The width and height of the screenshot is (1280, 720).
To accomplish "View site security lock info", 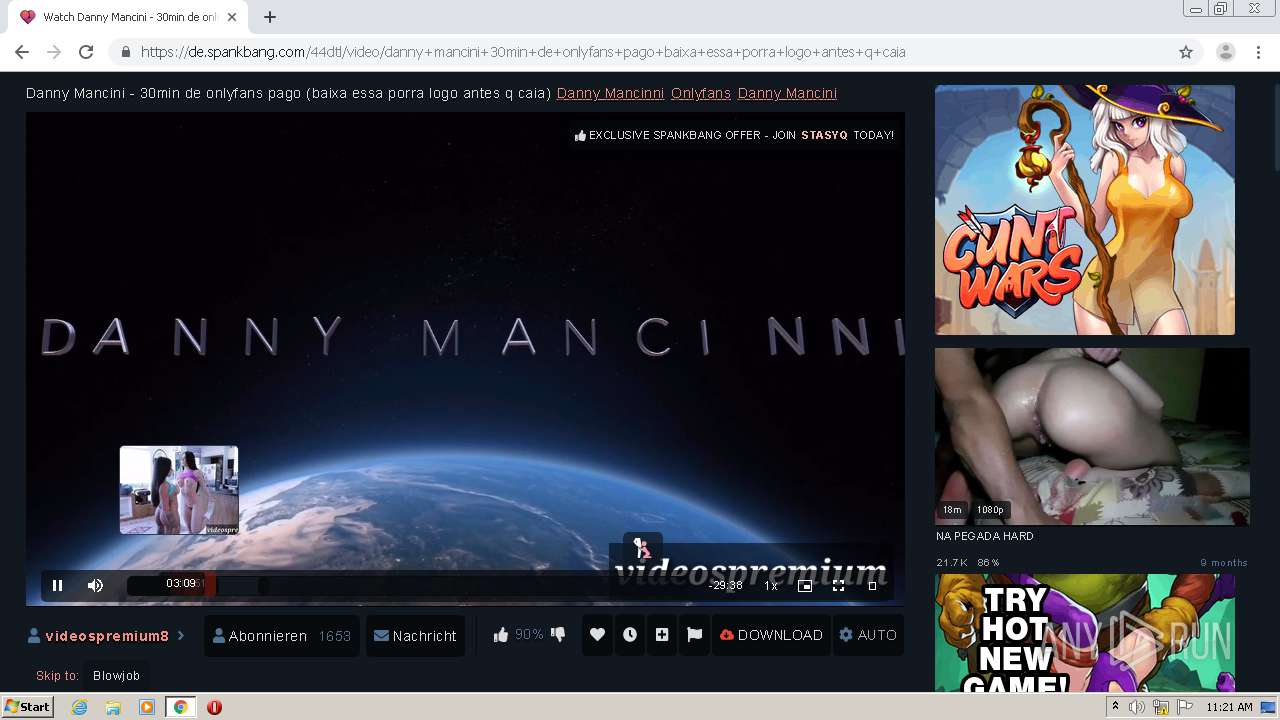I will pyautogui.click(x=125, y=52).
